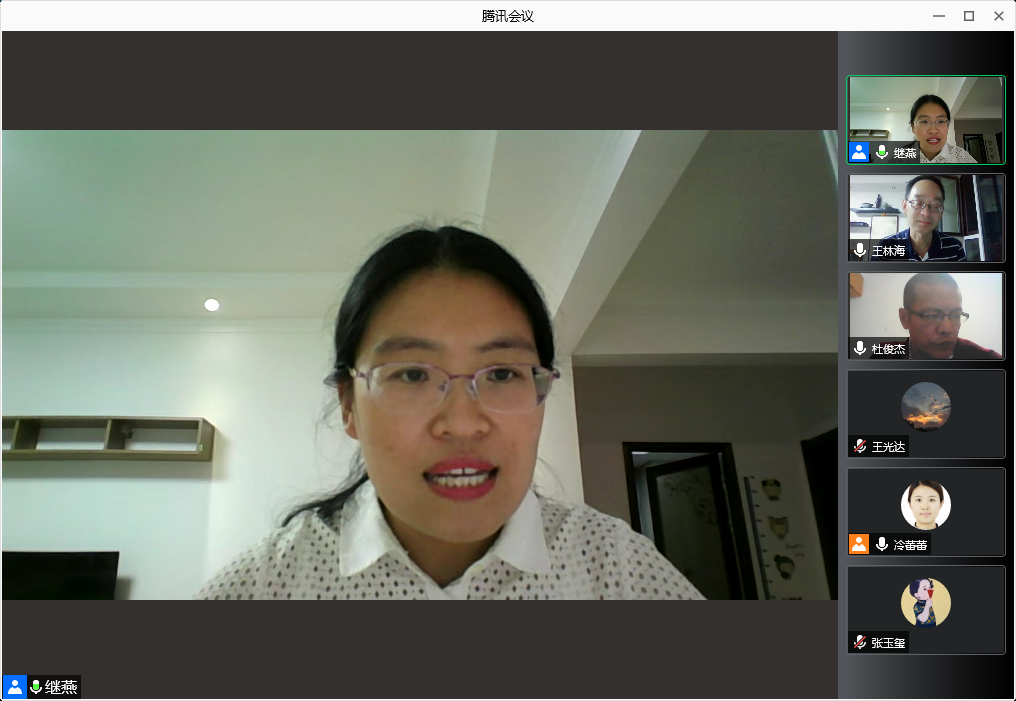Image resolution: width=1016 pixels, height=701 pixels.
Task: Click 王光达's sunset avatar
Action: tap(926, 407)
